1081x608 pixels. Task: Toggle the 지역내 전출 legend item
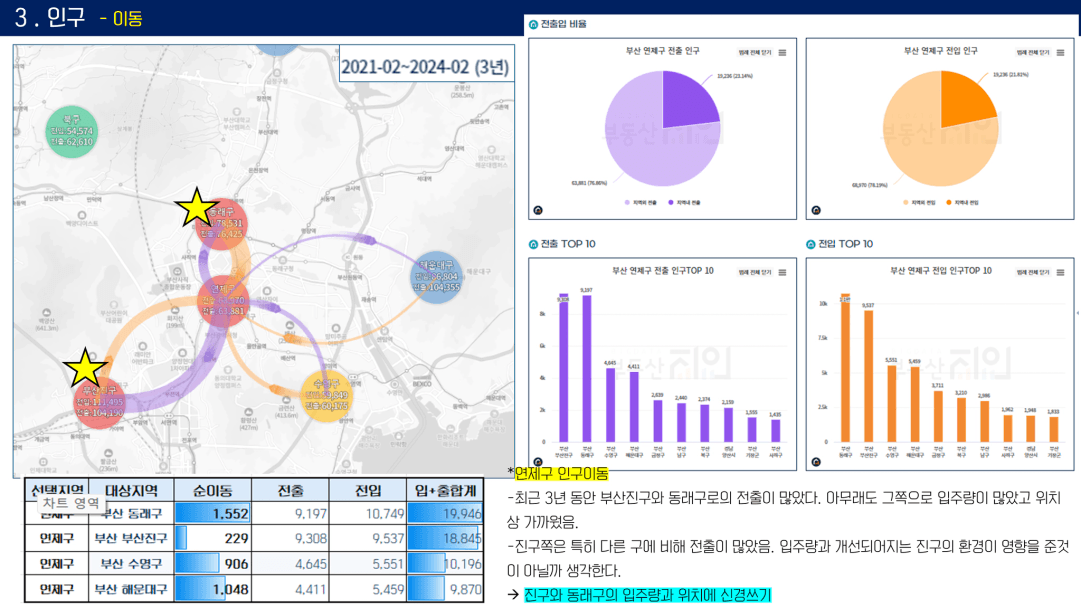685,203
